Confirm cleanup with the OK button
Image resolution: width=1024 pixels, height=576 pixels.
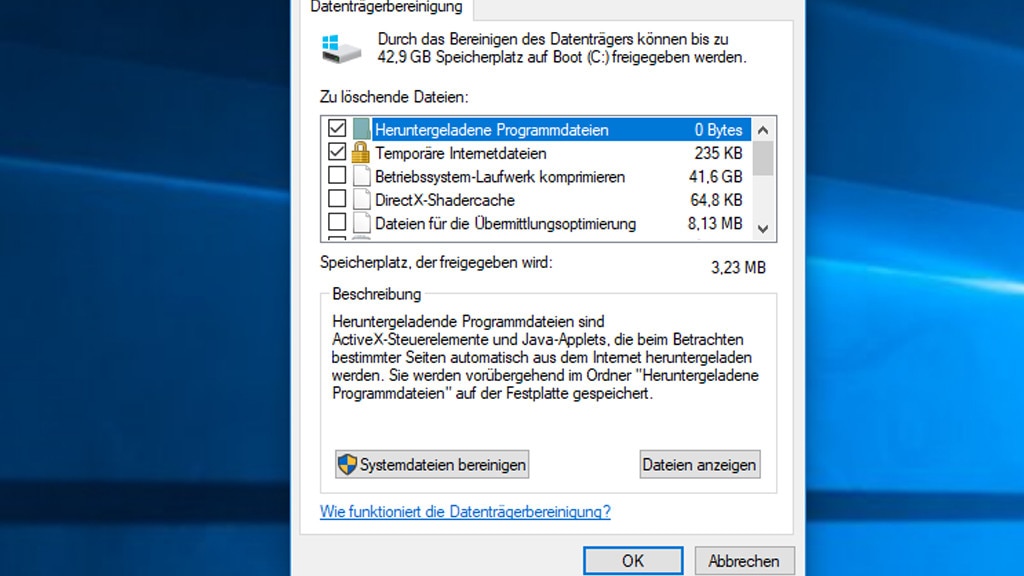click(632, 561)
